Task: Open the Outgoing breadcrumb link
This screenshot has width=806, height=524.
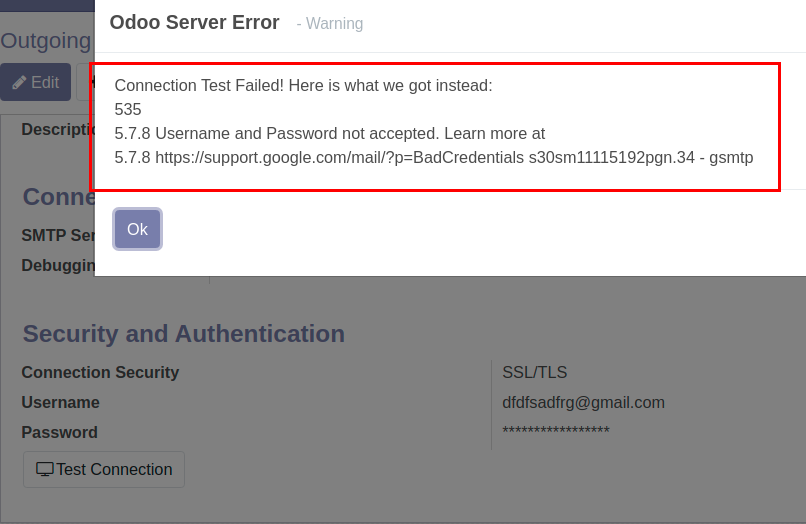Action: pos(46,41)
